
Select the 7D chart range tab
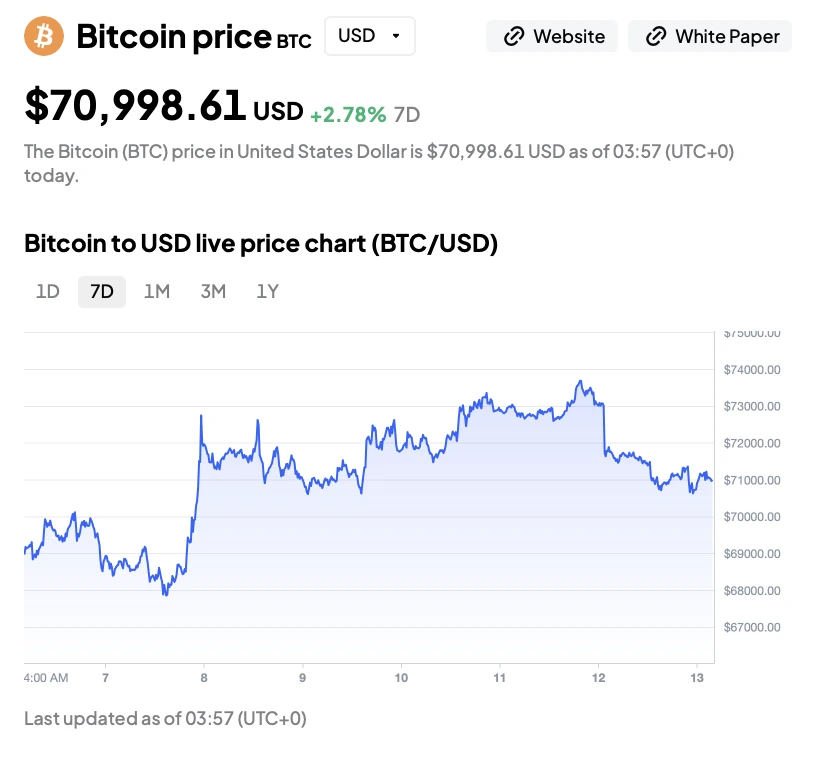pos(102,292)
